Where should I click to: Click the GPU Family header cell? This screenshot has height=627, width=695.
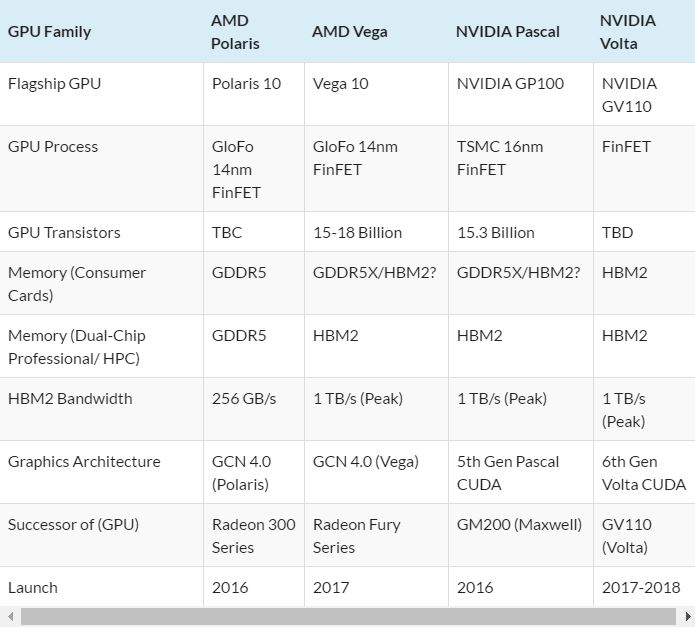(x=49, y=32)
